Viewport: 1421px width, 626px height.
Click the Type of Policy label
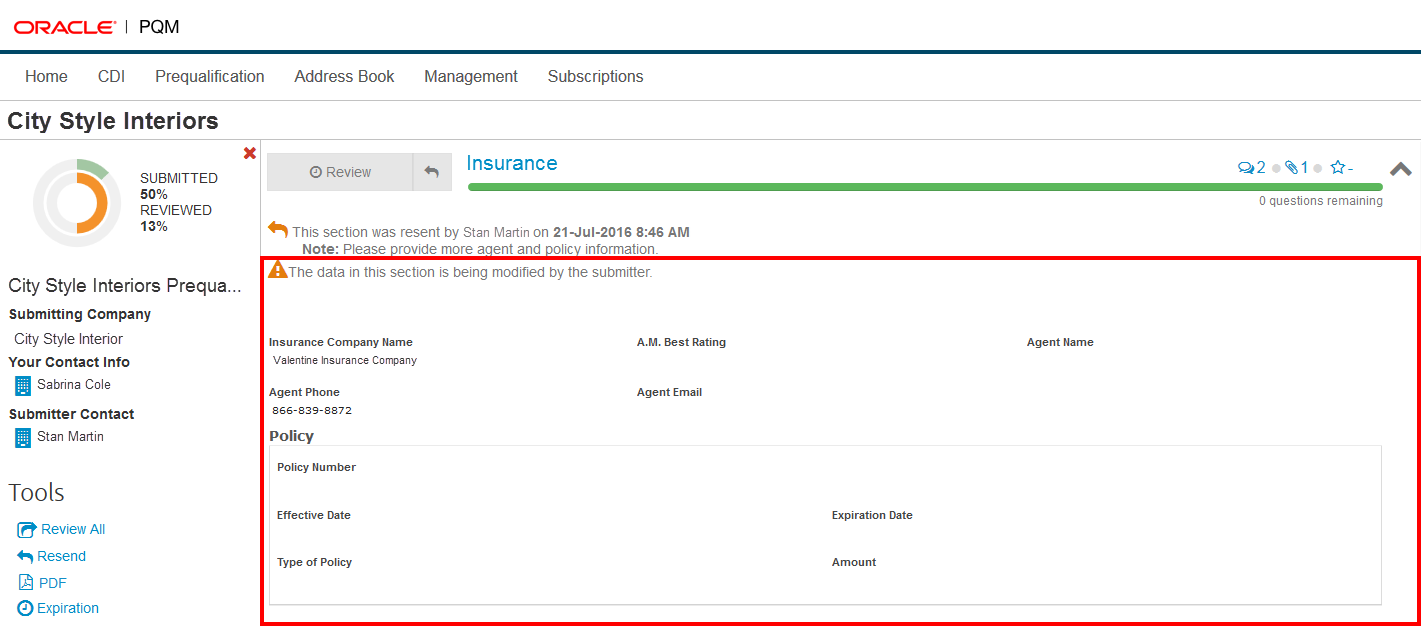pos(314,562)
